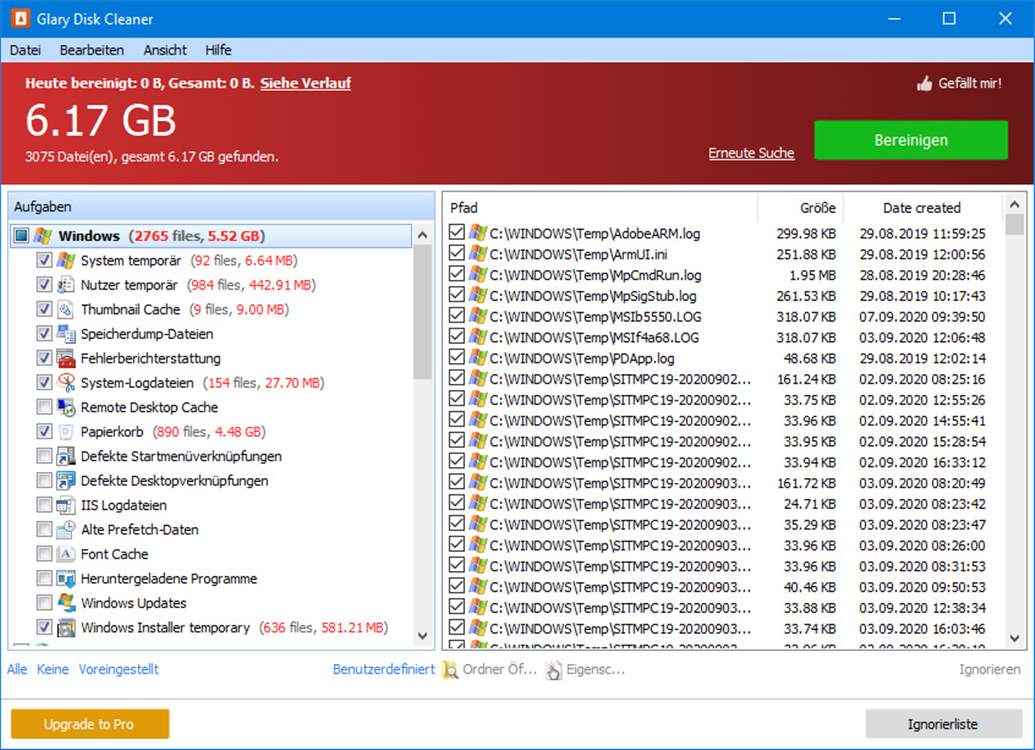The height and width of the screenshot is (750, 1035).
Task: Click the Thumbnail Cache icon
Action: coord(66,309)
